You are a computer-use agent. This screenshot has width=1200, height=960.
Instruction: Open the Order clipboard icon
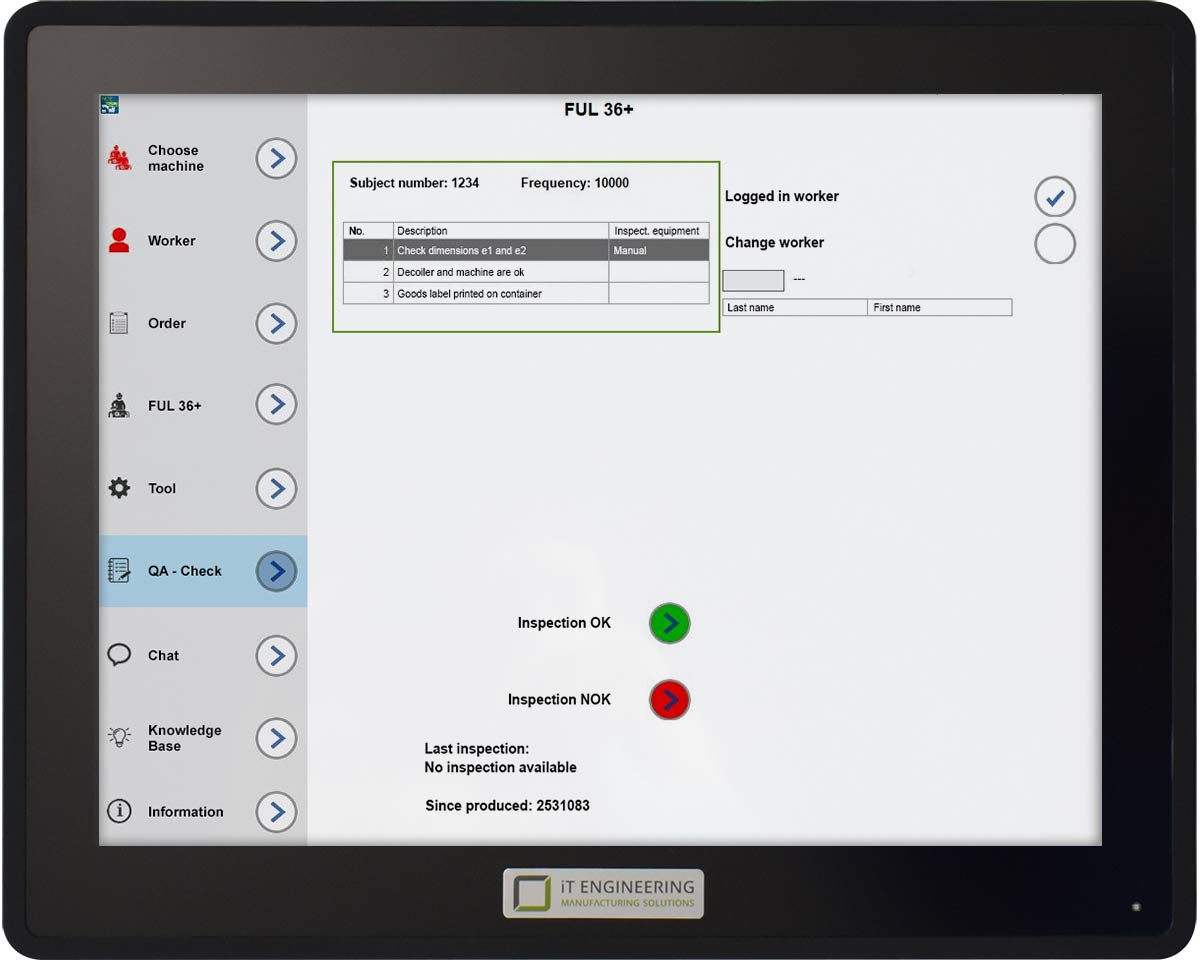[118, 322]
